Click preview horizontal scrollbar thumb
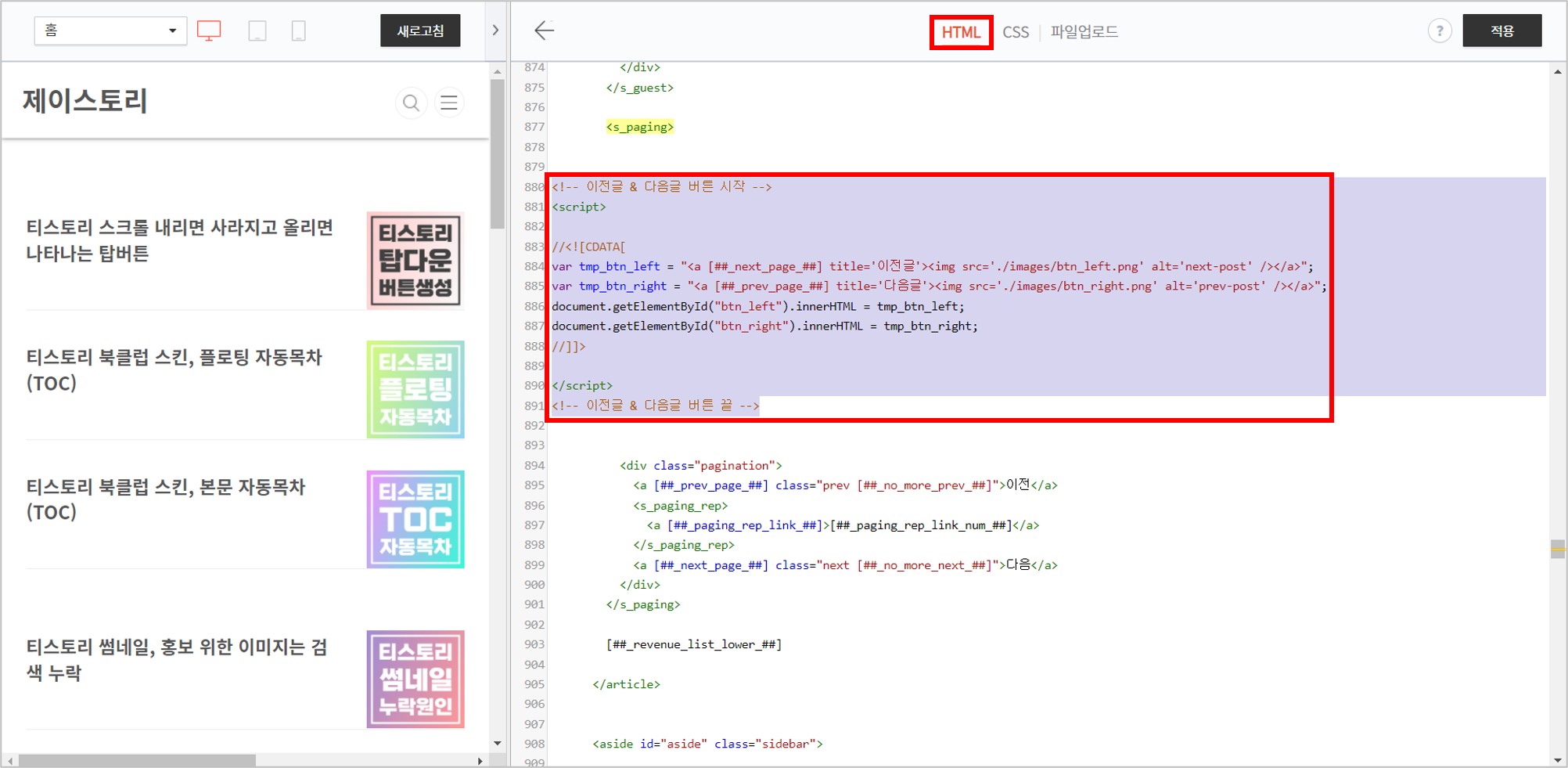The image size is (1568, 768). [137, 761]
